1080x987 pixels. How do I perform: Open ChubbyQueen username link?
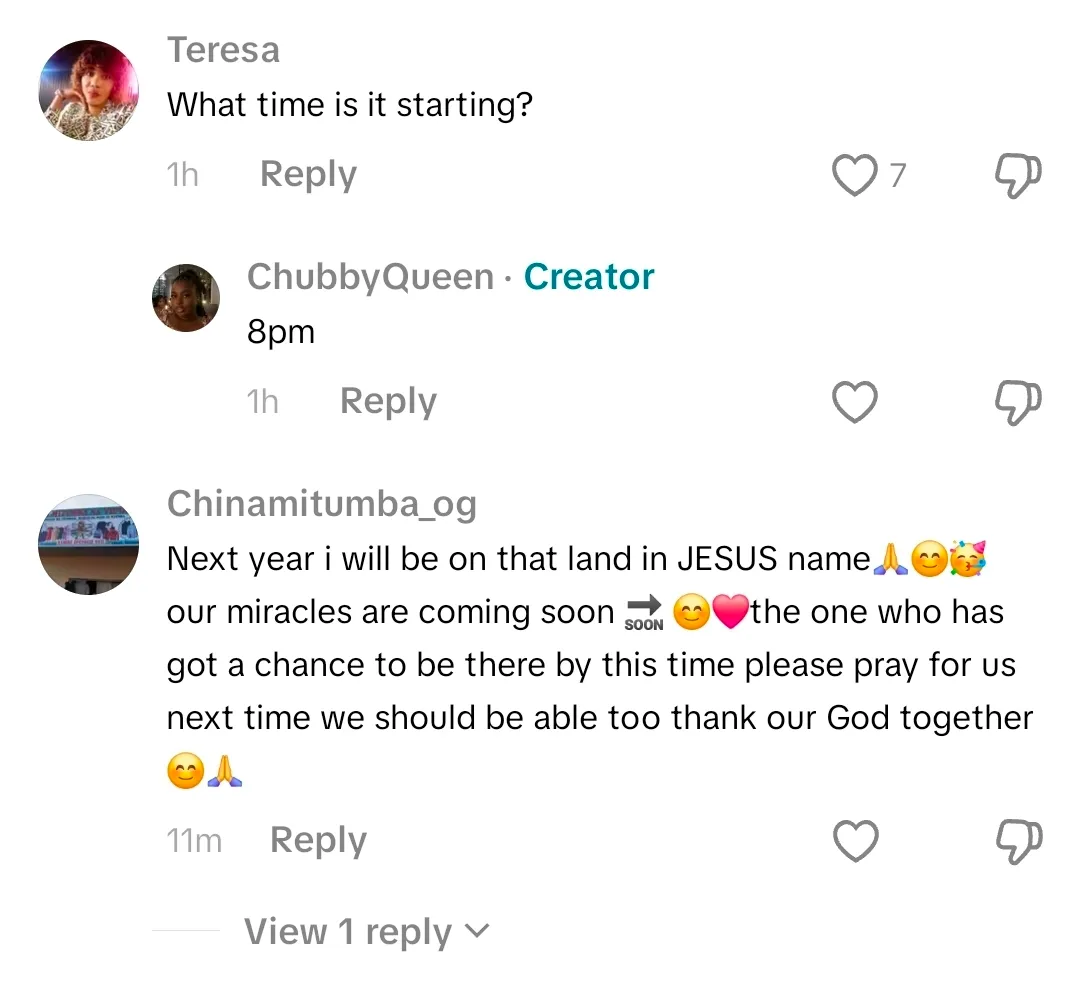click(x=370, y=277)
